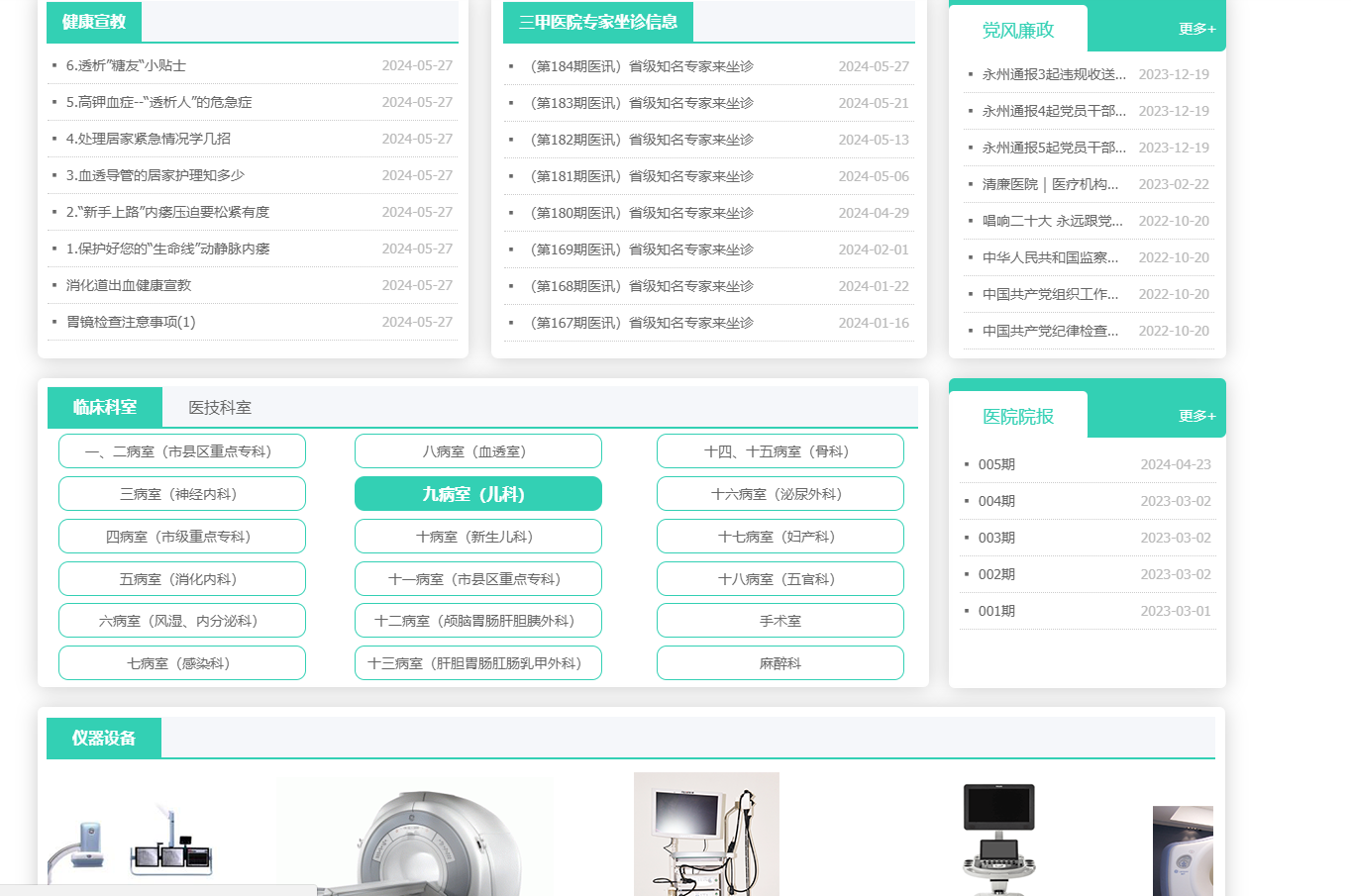Open 第169期医讯 expert clinic notice
Image resolution: width=1351 pixels, height=896 pixels.
(x=640, y=250)
